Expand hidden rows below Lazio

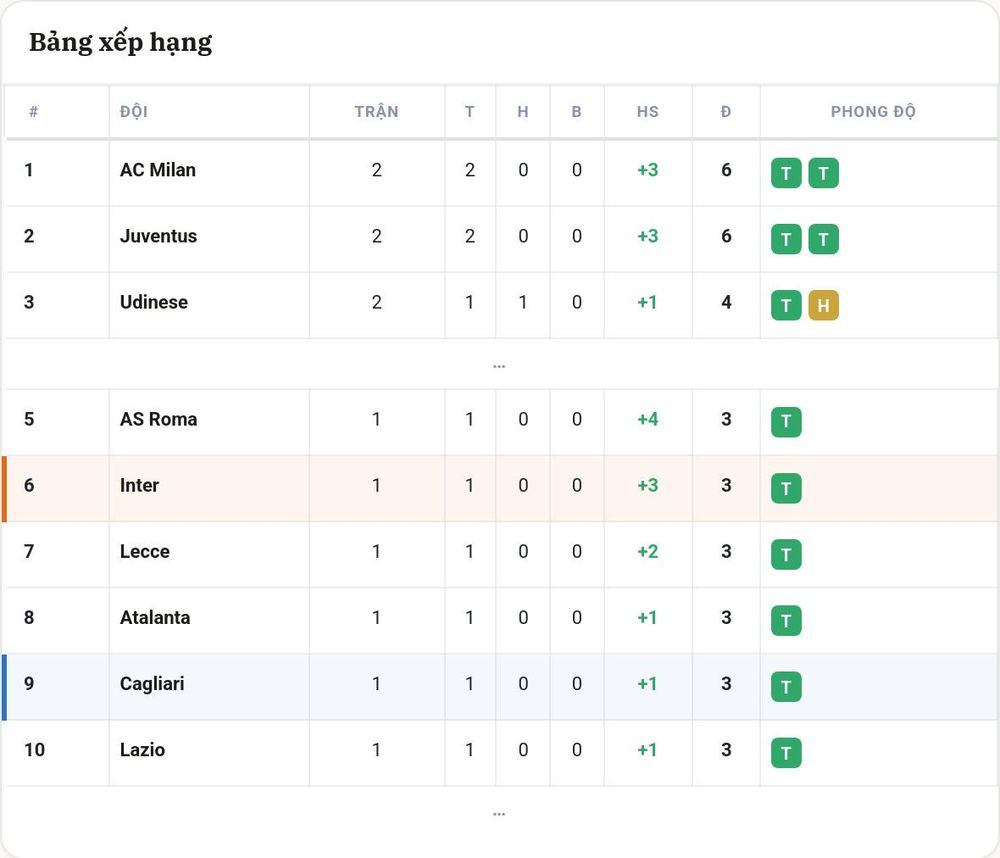tap(499, 813)
